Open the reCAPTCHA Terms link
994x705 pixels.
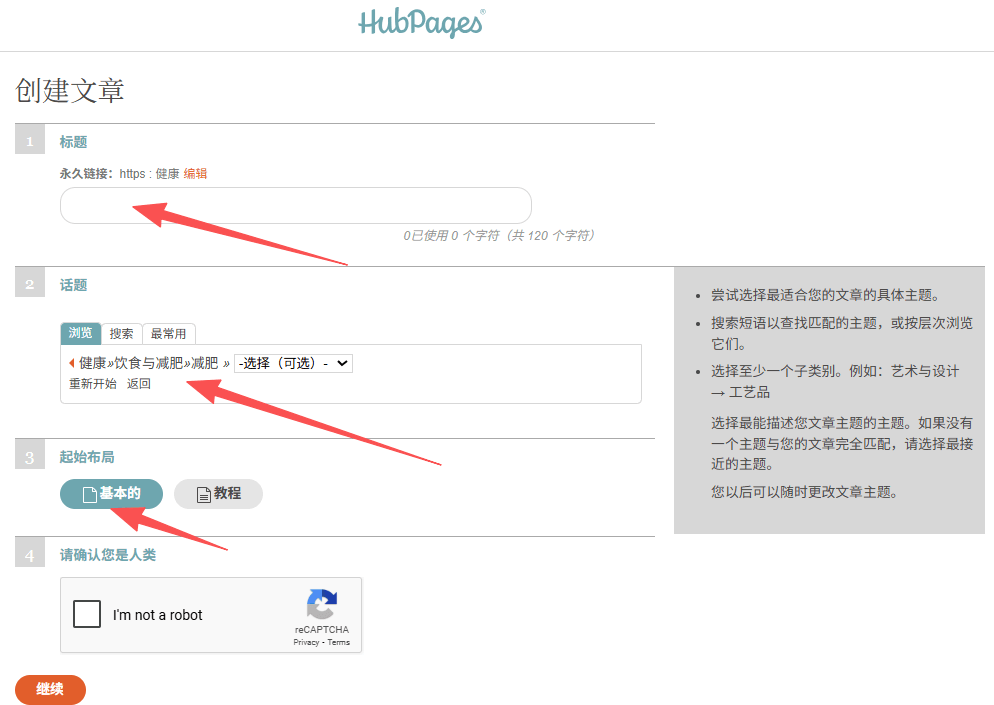[x=339, y=642]
